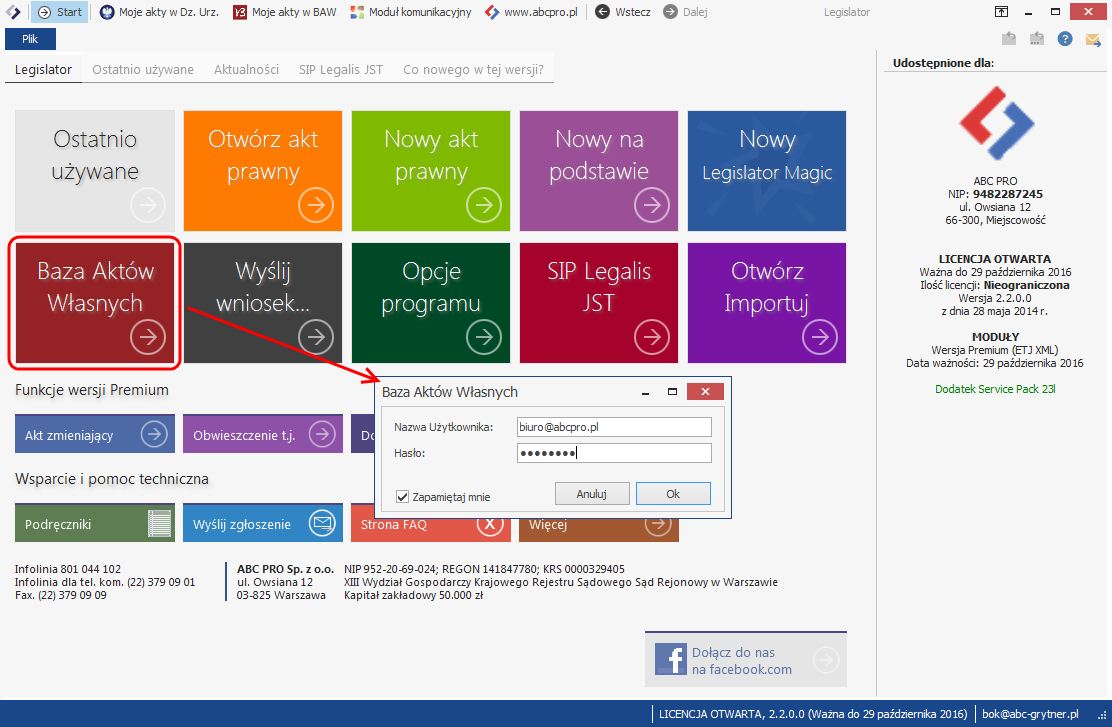This screenshot has height=727, width=1112.
Task: Click arrow icon on Obwieszczenie t.j. button
Action: (322, 433)
